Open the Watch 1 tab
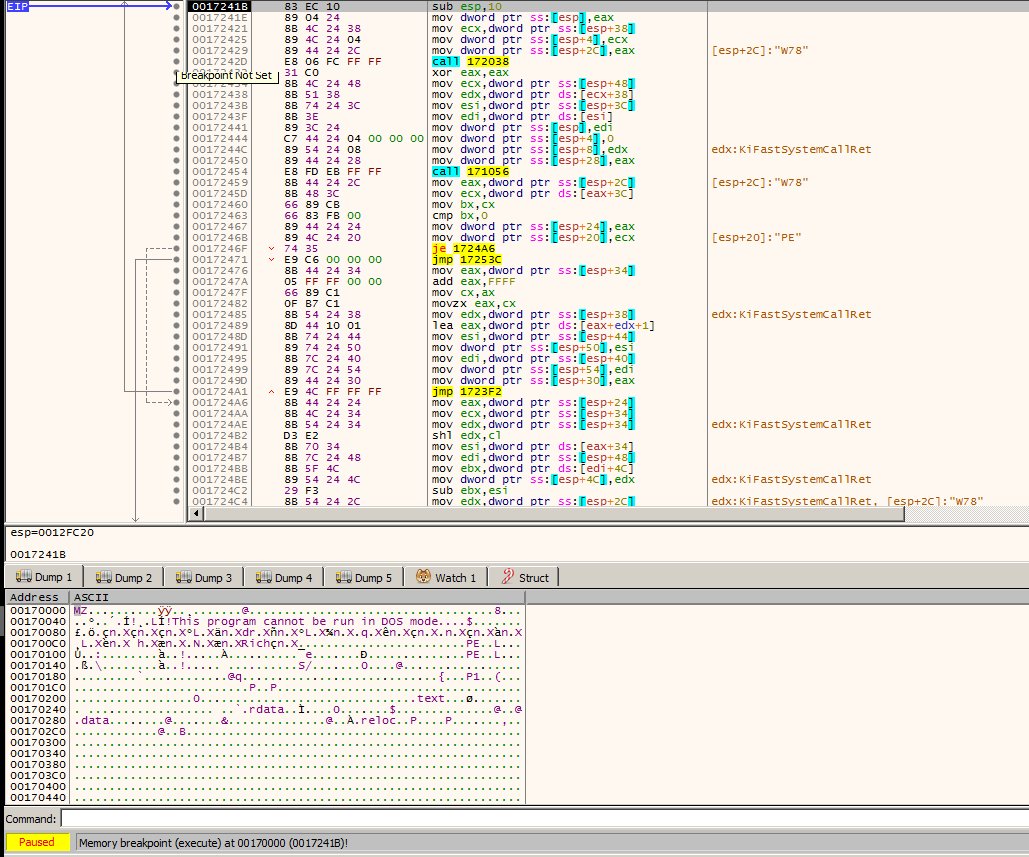The image size is (1029, 857). click(x=446, y=577)
